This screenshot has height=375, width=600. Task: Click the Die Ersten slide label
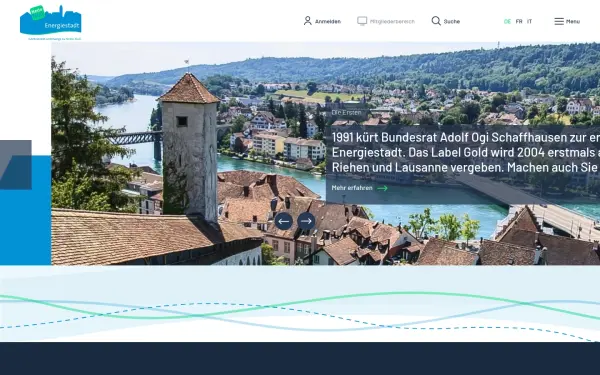pos(346,112)
